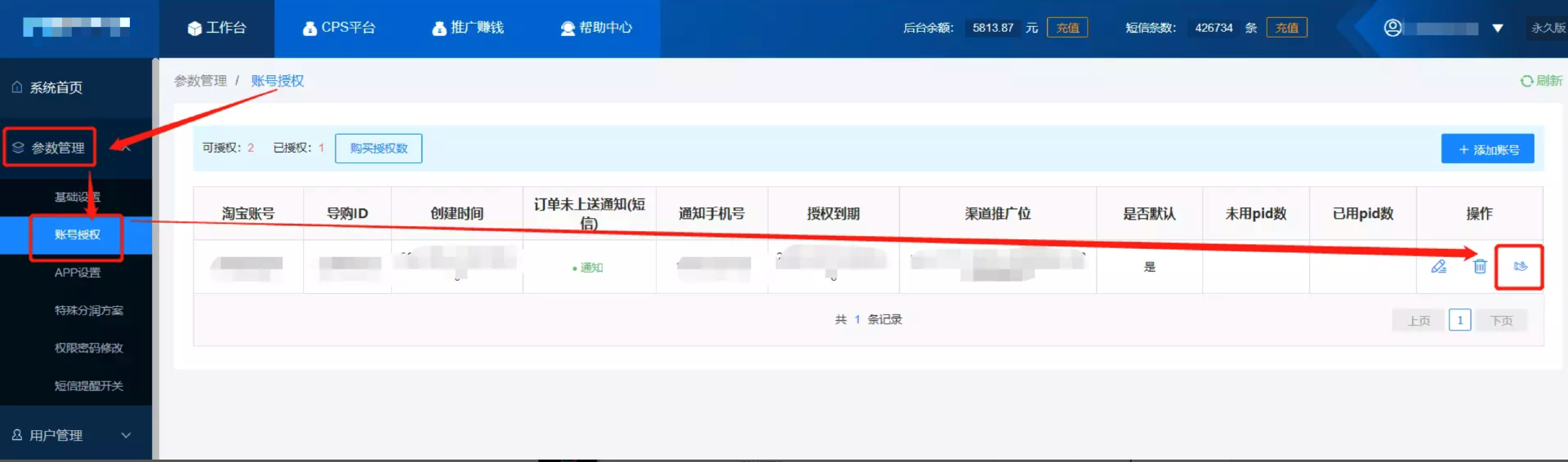Click 充值 next to the backend balance
This screenshot has width=1568, height=462.
[1067, 28]
